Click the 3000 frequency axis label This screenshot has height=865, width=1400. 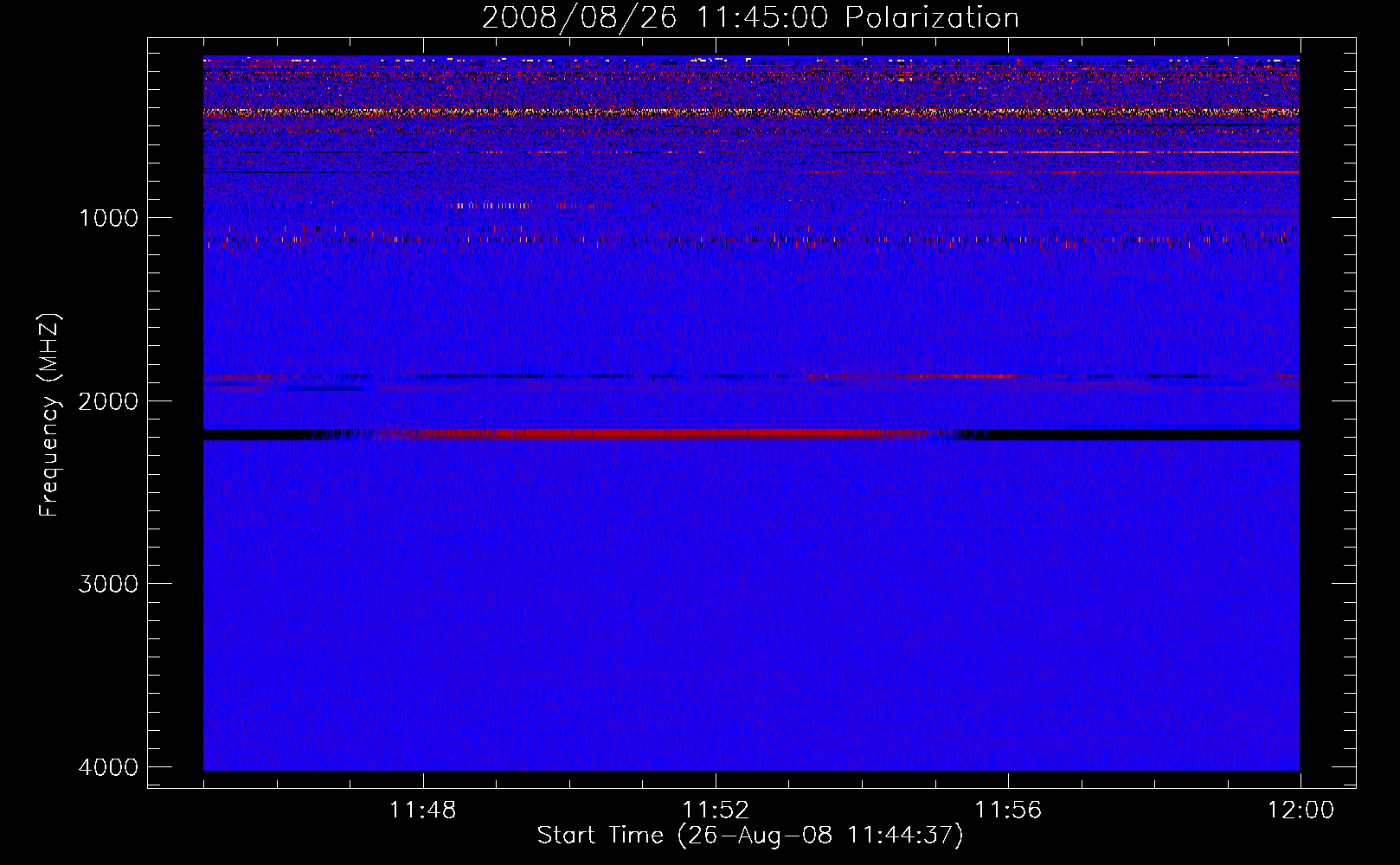[108, 584]
